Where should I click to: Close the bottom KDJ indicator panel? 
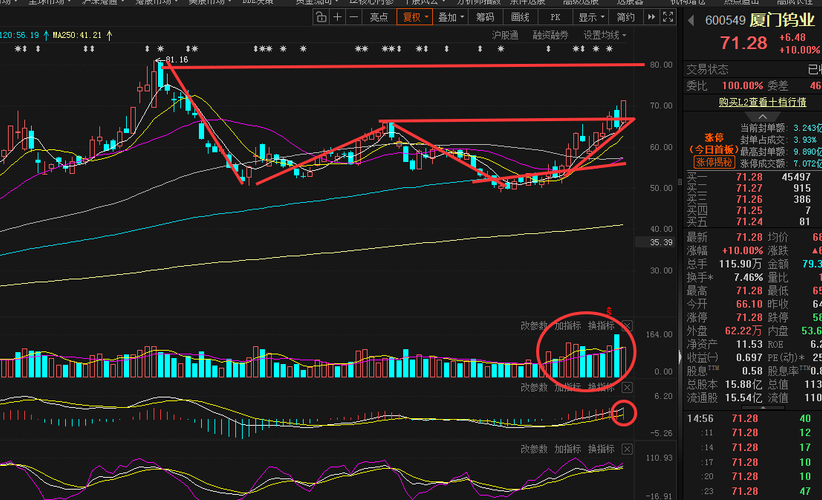627,449
